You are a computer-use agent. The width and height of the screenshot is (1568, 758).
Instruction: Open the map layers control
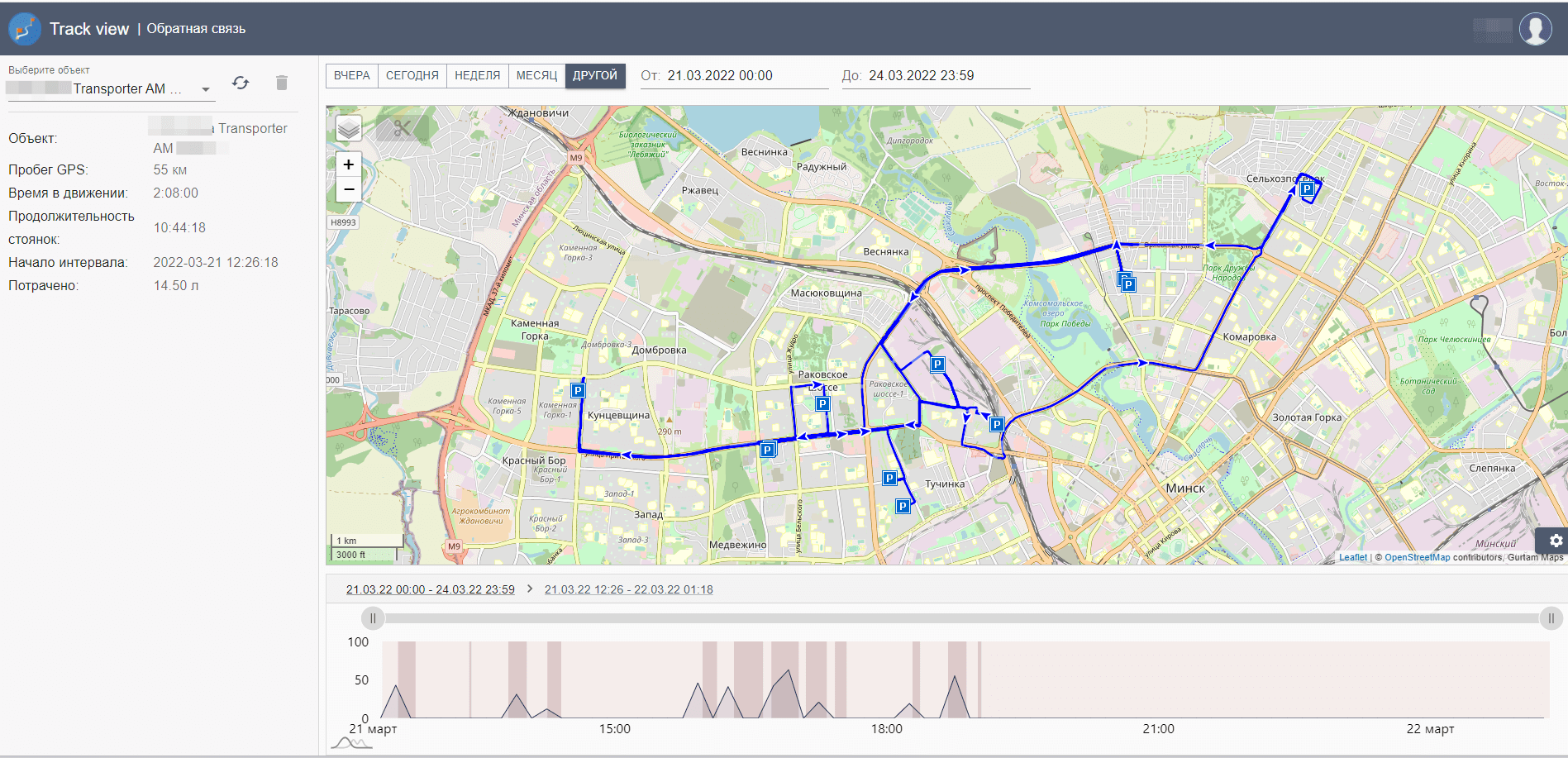pyautogui.click(x=349, y=128)
